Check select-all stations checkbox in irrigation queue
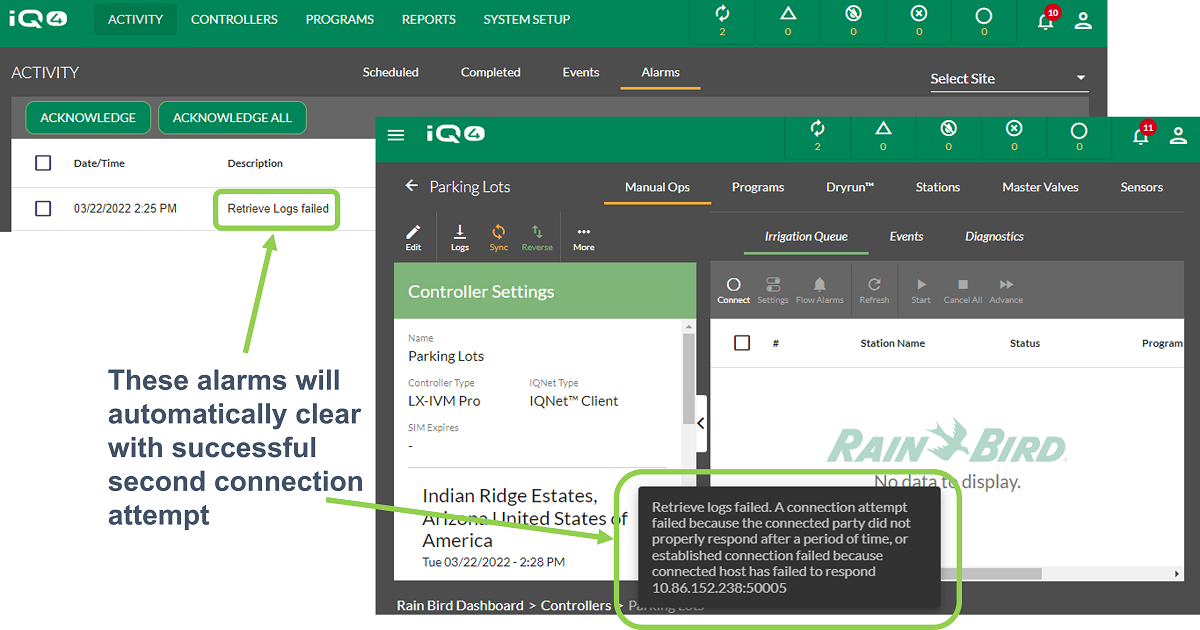Image resolution: width=1200 pixels, height=630 pixels. [742, 343]
